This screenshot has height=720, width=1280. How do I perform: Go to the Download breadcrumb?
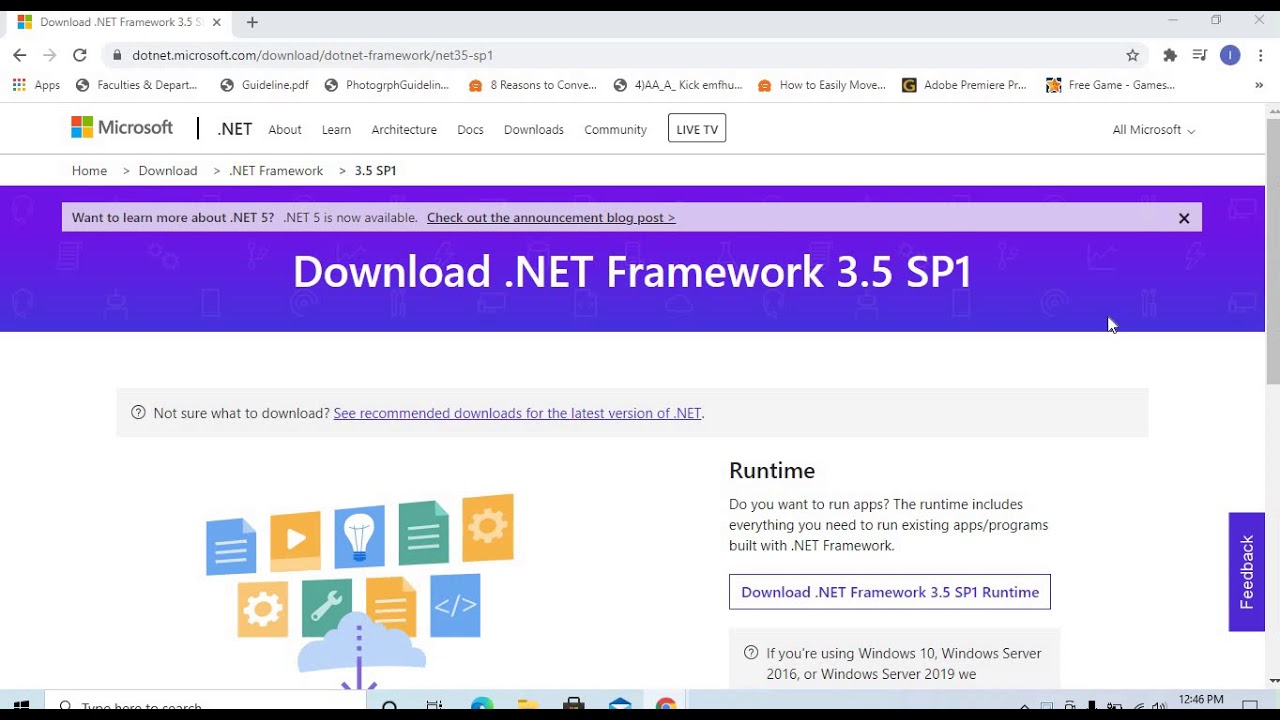point(168,171)
